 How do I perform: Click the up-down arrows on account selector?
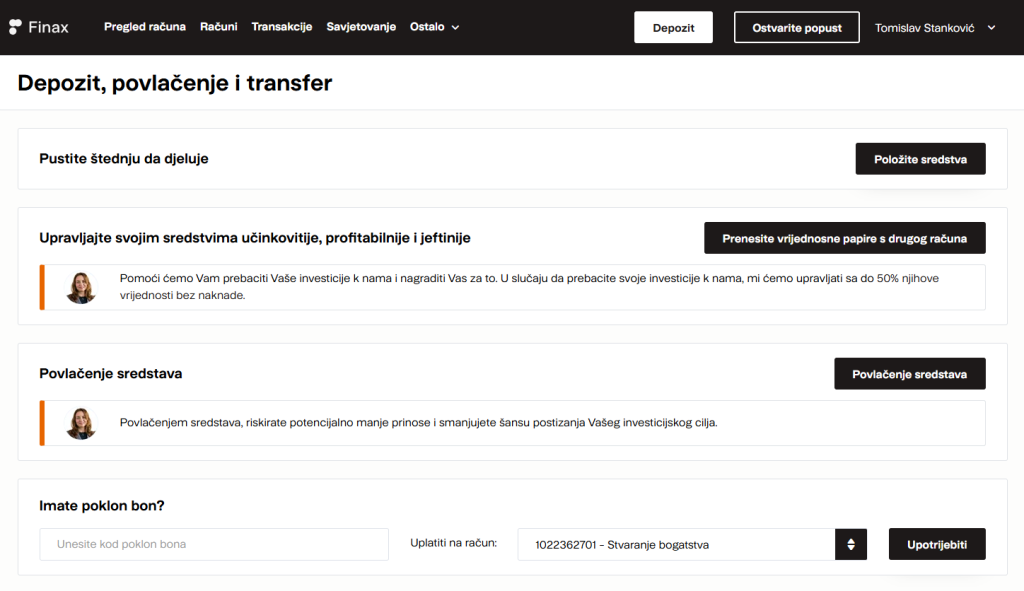point(850,544)
